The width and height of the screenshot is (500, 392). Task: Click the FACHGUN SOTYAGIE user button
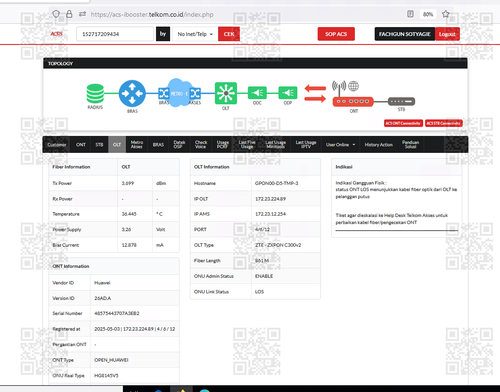(x=405, y=34)
